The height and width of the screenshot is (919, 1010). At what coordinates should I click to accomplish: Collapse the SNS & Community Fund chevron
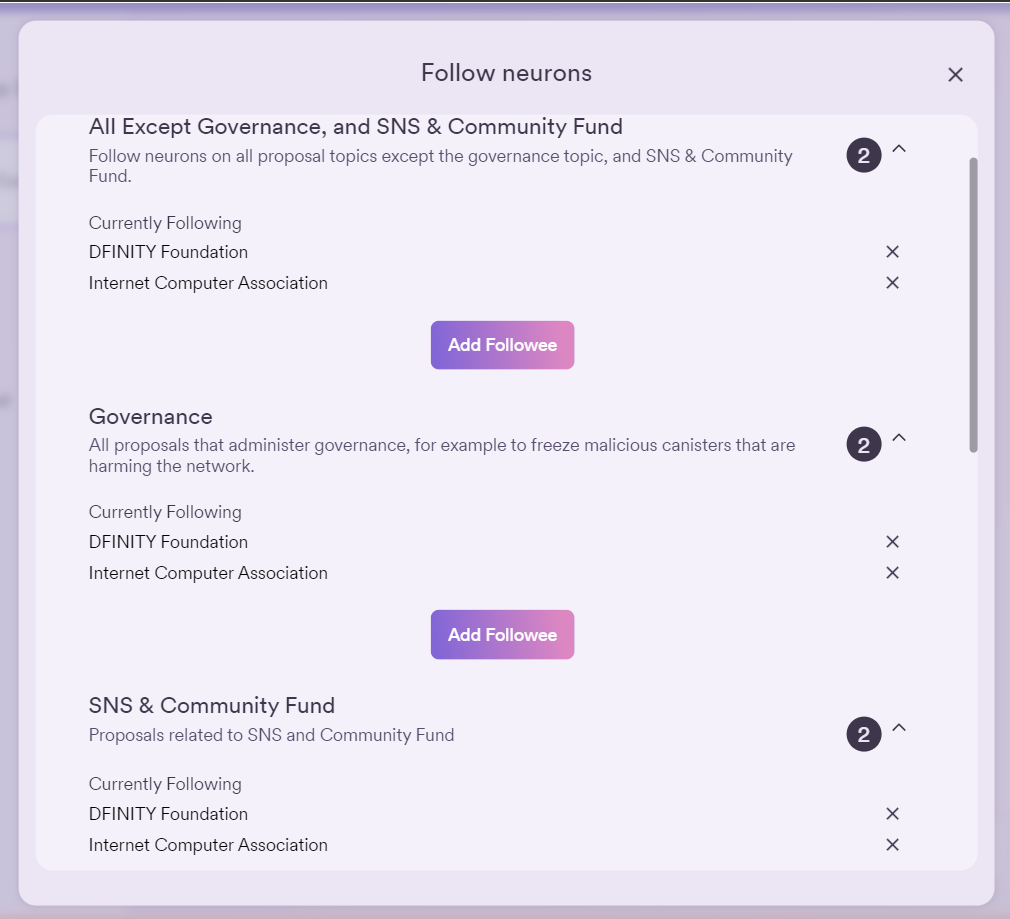pos(899,728)
